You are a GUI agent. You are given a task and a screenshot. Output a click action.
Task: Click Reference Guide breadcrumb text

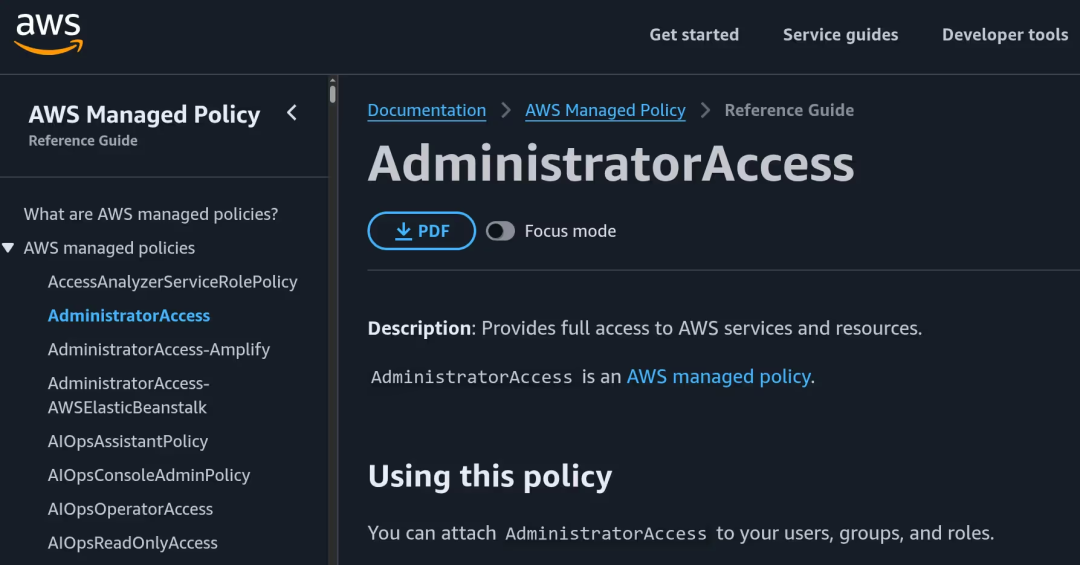[789, 110]
